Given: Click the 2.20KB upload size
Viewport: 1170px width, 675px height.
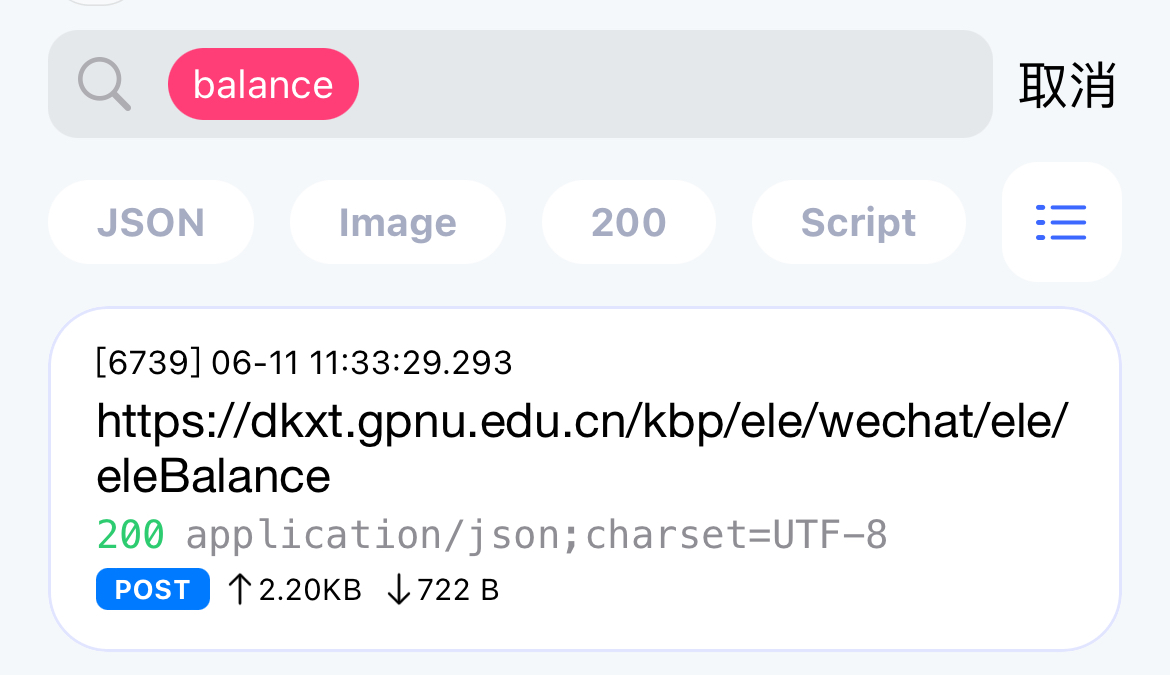Looking at the screenshot, I should [x=309, y=590].
